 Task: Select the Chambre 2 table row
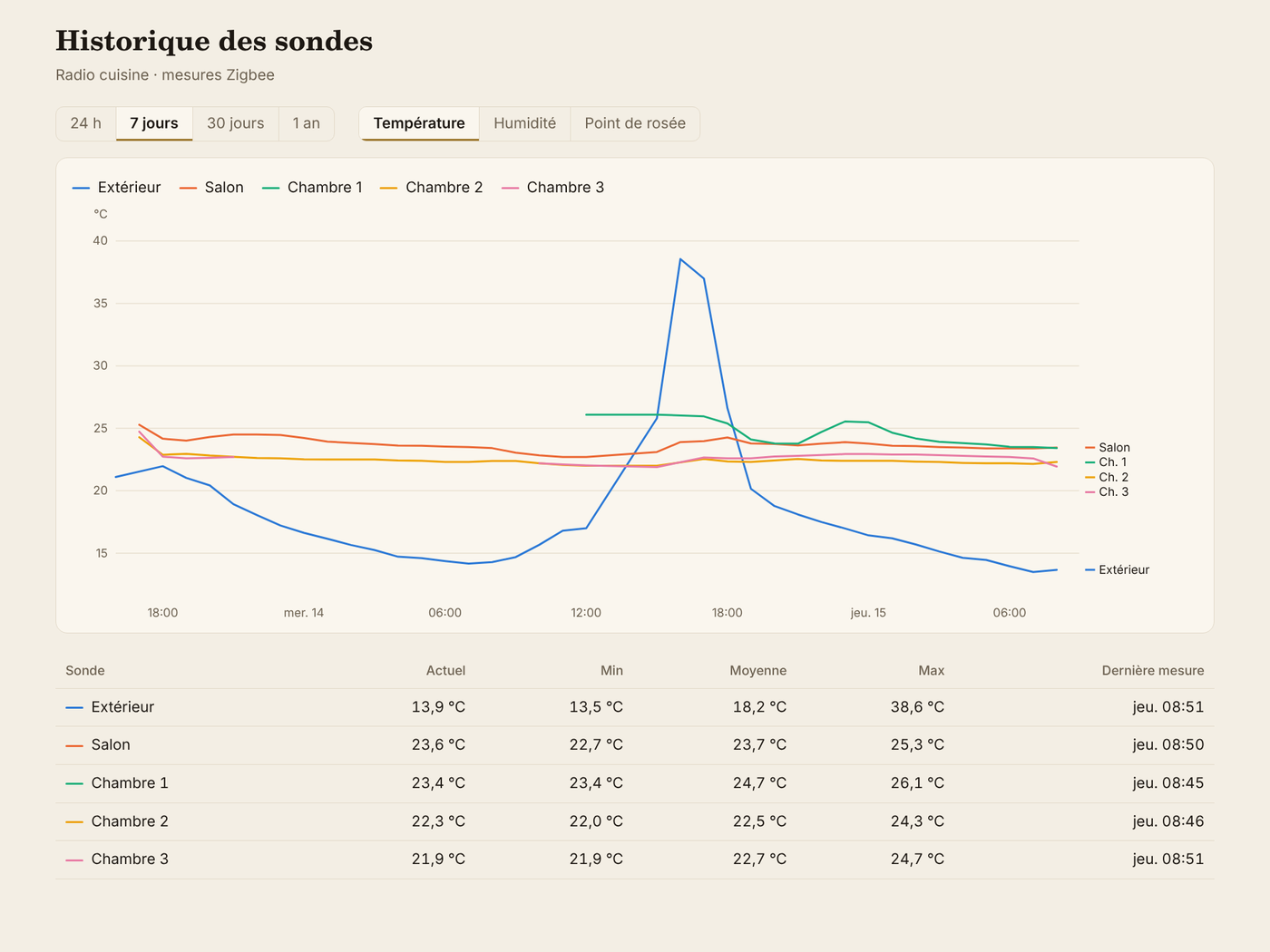tap(635, 821)
